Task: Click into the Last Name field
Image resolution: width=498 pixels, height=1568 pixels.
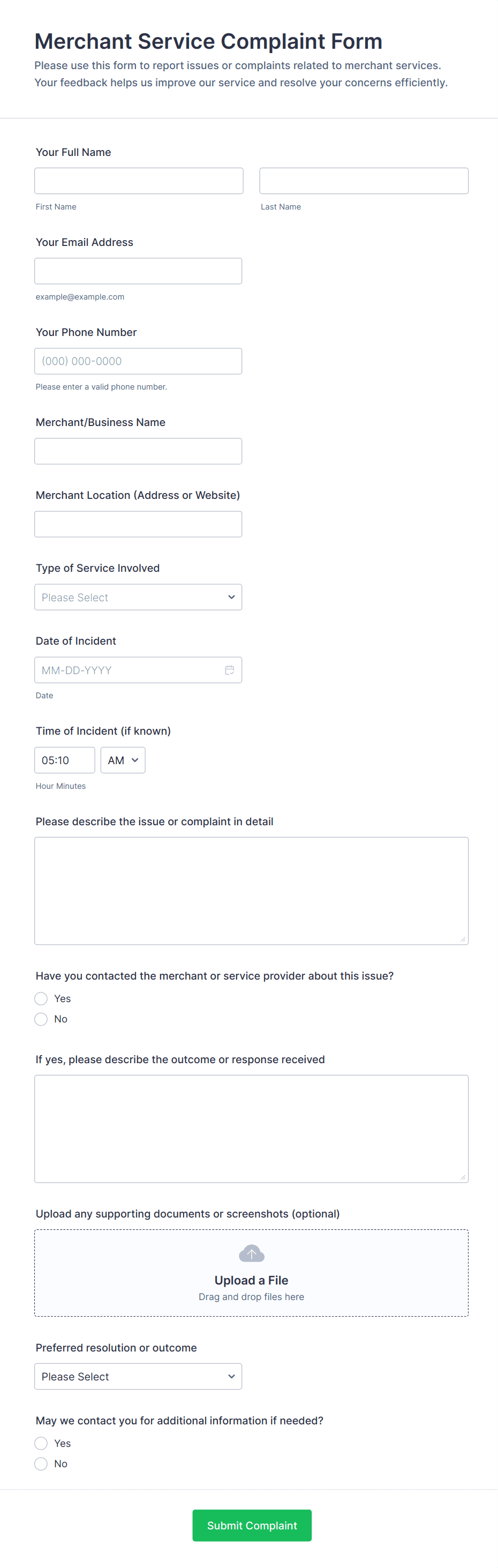Action: coord(364,181)
